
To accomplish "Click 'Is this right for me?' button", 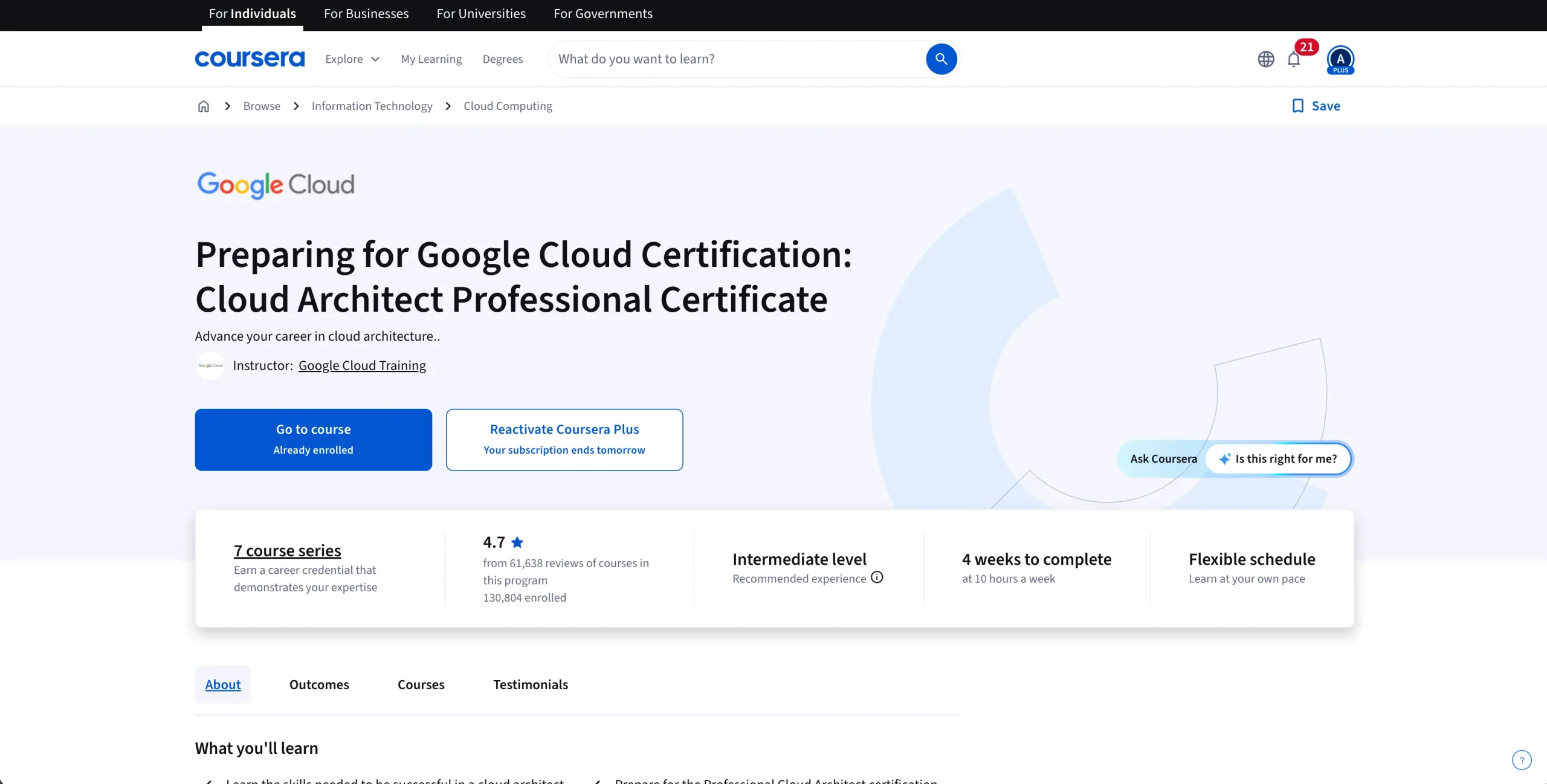I will (1278, 459).
